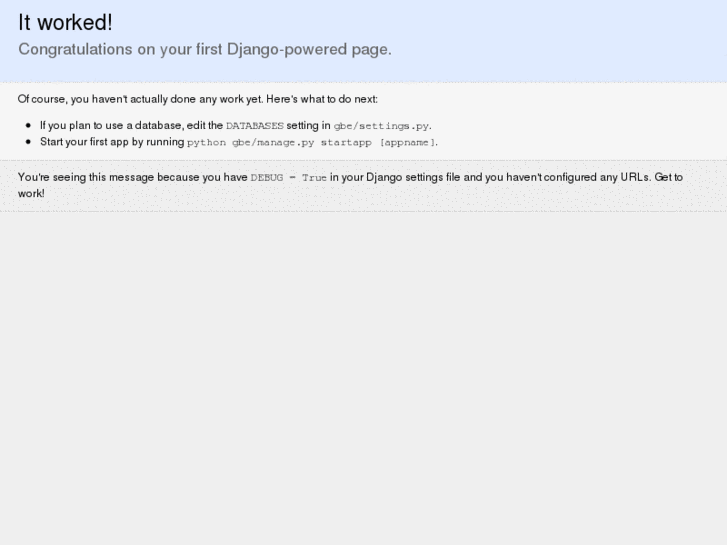This screenshot has height=545, width=727.
Task: Click the "DEBUG = True" code text
Action: 288,177
